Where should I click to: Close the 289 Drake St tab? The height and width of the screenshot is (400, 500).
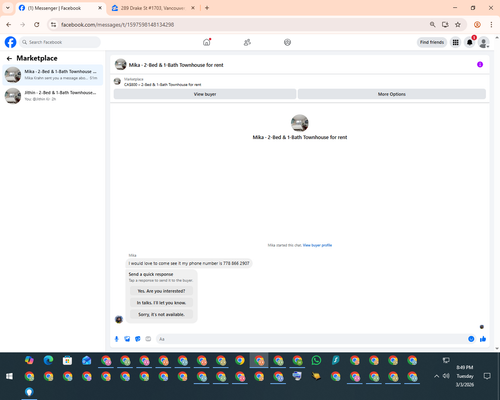click(193, 8)
